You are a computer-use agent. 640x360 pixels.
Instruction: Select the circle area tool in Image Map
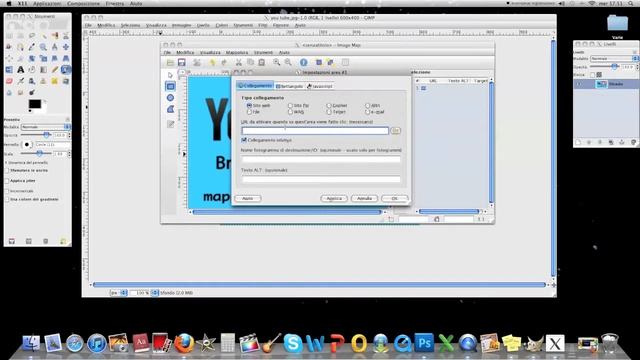170,98
